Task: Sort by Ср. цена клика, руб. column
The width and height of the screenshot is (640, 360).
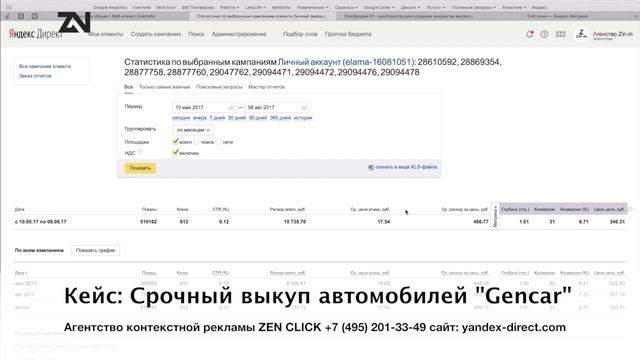Action: coord(369,209)
